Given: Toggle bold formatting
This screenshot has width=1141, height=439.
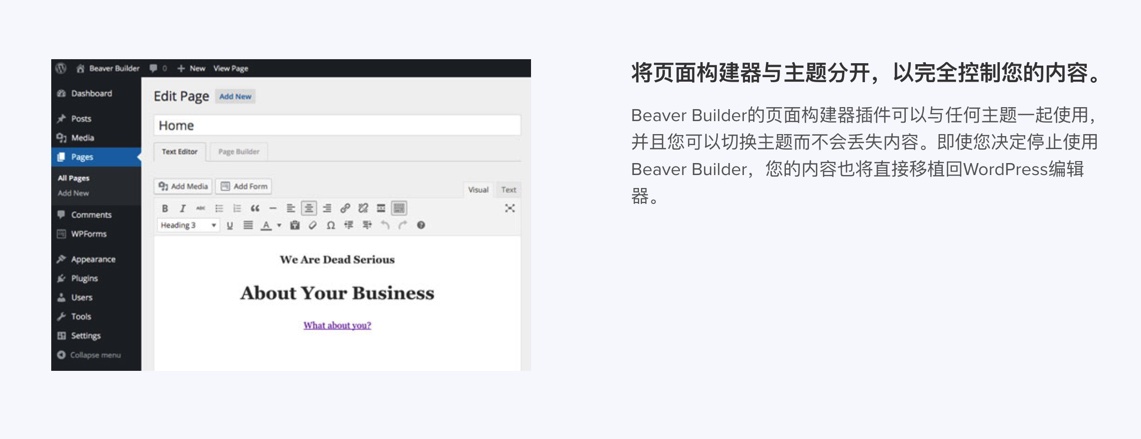Looking at the screenshot, I should 165,208.
